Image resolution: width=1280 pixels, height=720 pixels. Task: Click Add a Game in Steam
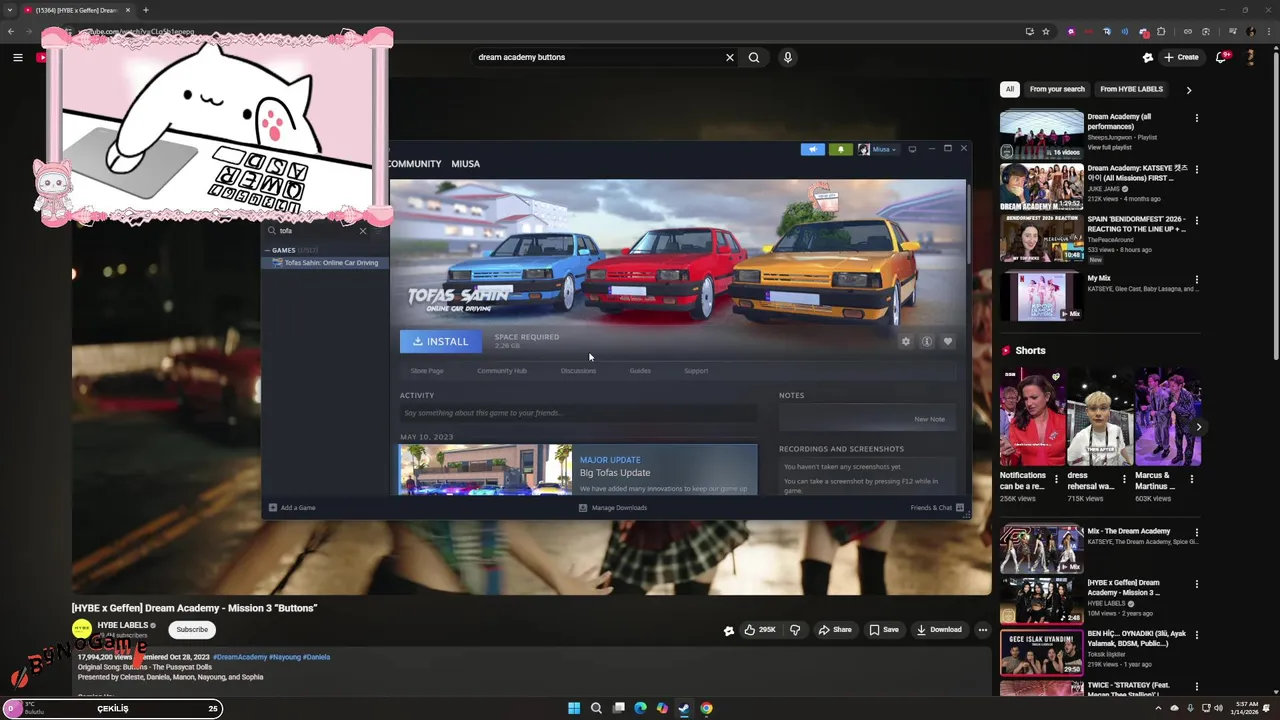click(x=292, y=508)
